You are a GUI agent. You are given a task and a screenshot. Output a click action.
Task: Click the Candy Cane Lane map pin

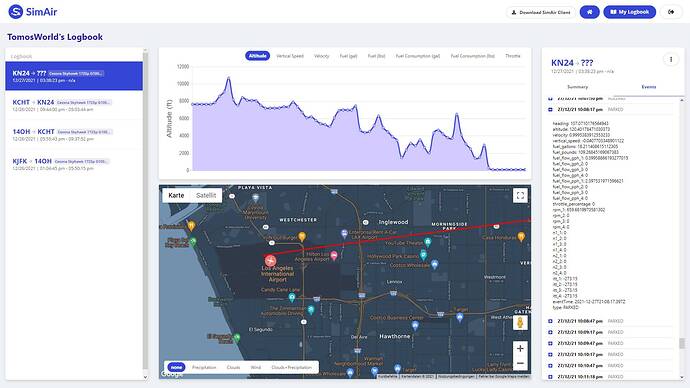[292, 298]
